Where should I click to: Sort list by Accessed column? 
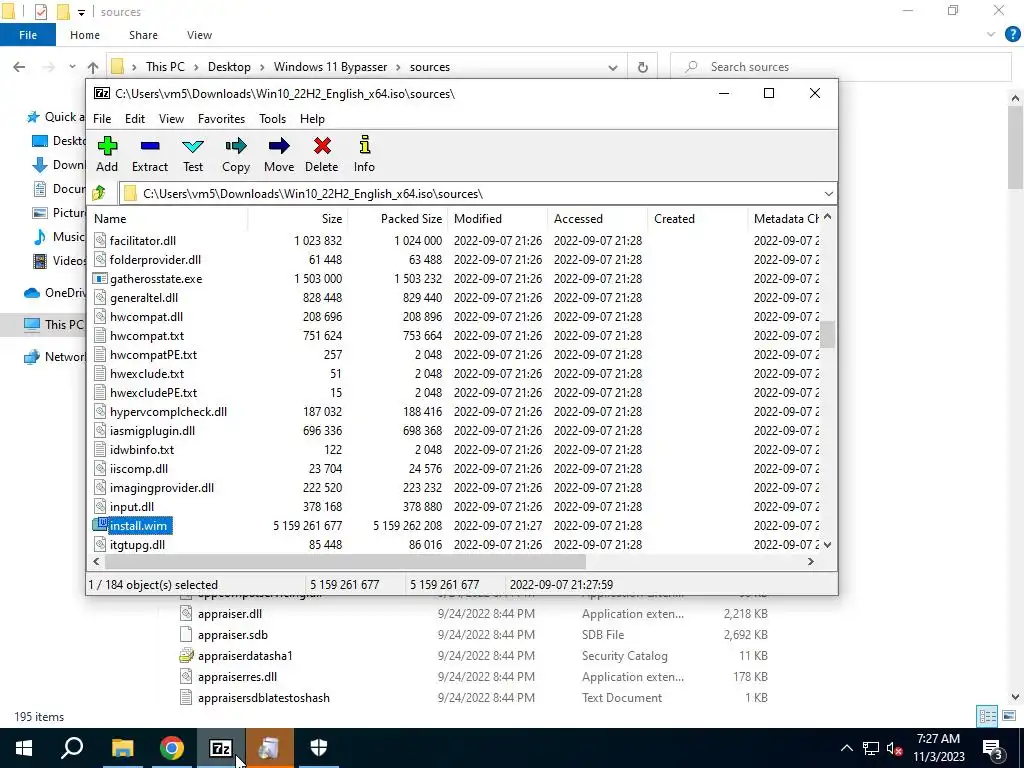(597, 219)
